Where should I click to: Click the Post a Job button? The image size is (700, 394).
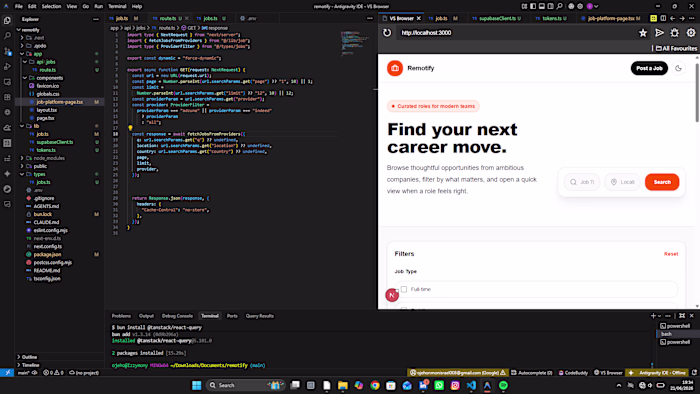pos(649,68)
